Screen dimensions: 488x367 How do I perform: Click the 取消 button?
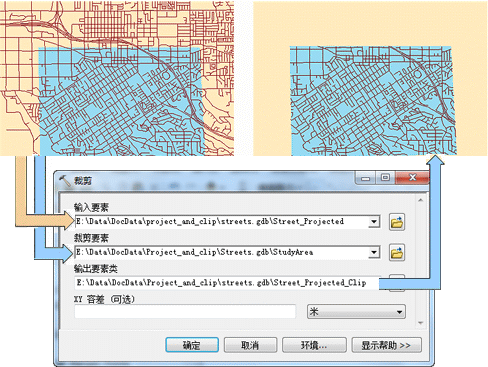(x=250, y=345)
